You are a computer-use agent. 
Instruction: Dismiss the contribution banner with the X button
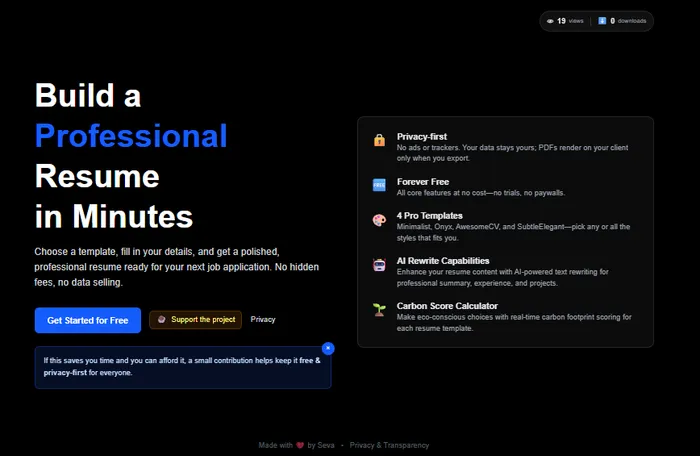pos(328,348)
